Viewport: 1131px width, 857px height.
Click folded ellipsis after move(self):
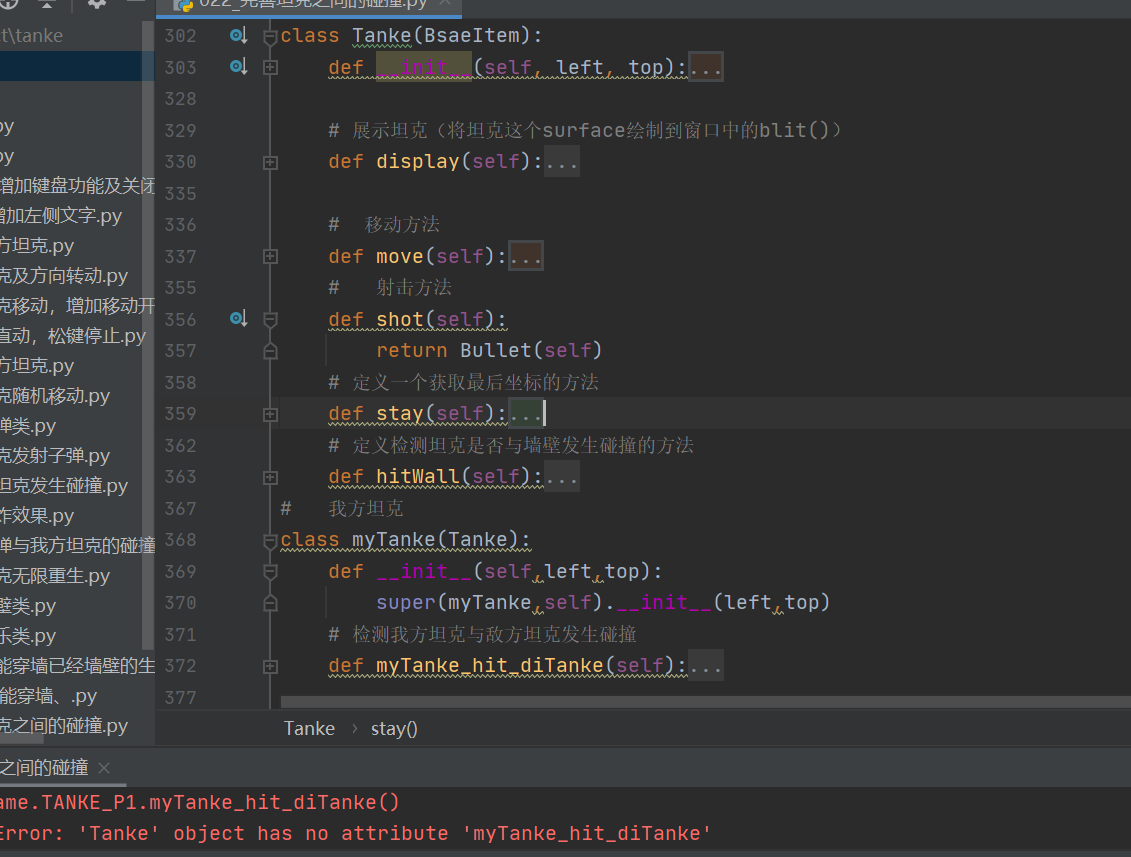click(x=525, y=256)
